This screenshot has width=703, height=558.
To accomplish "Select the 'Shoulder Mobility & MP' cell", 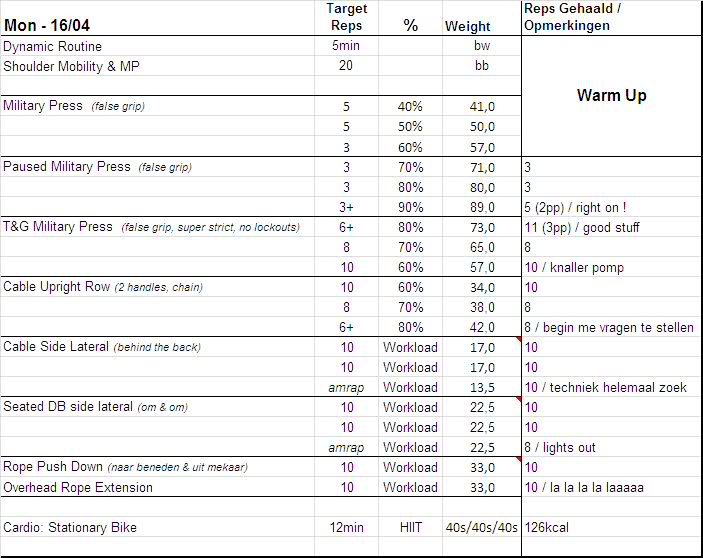I will pos(69,66).
